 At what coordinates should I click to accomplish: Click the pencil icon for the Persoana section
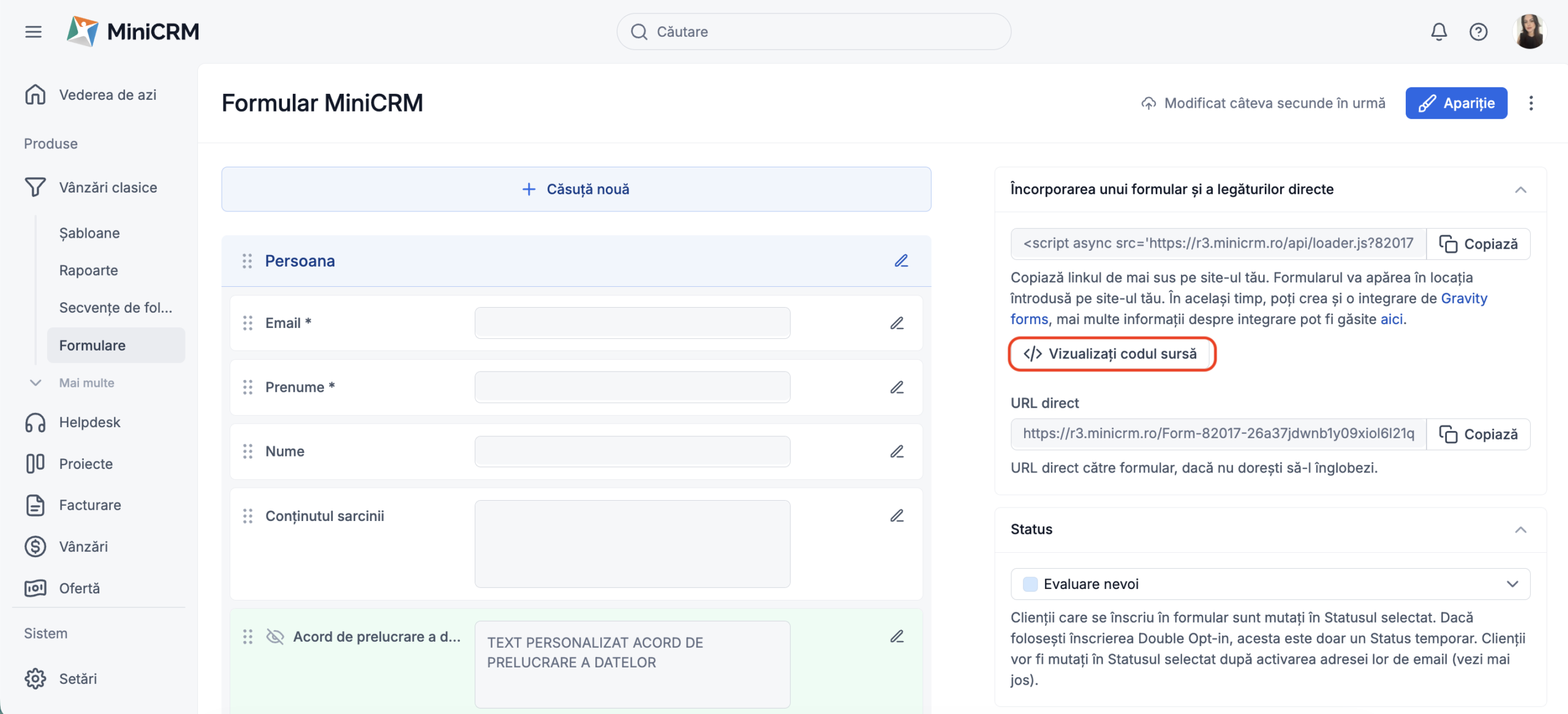901,261
